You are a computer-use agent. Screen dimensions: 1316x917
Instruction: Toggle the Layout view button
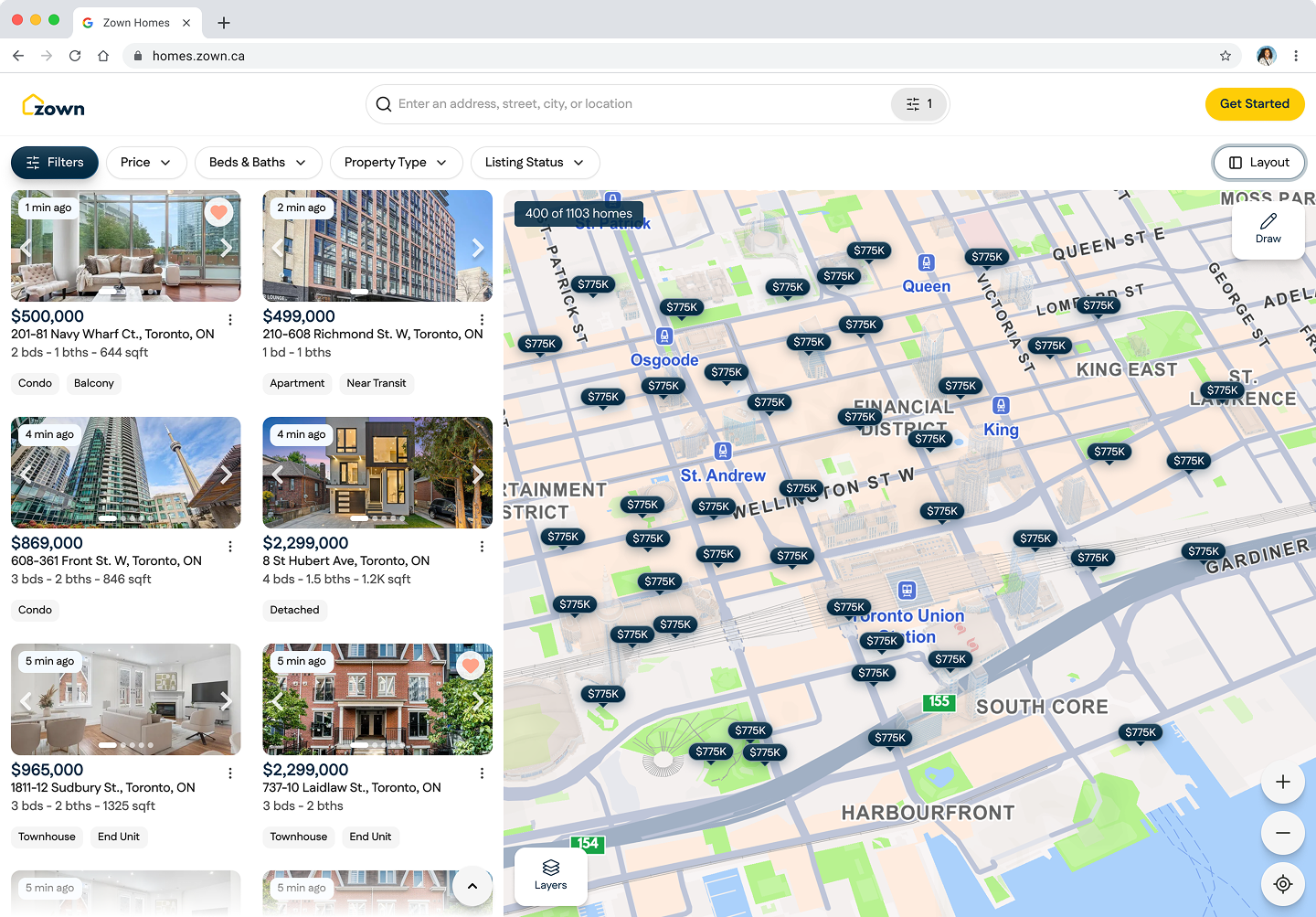coord(1258,163)
